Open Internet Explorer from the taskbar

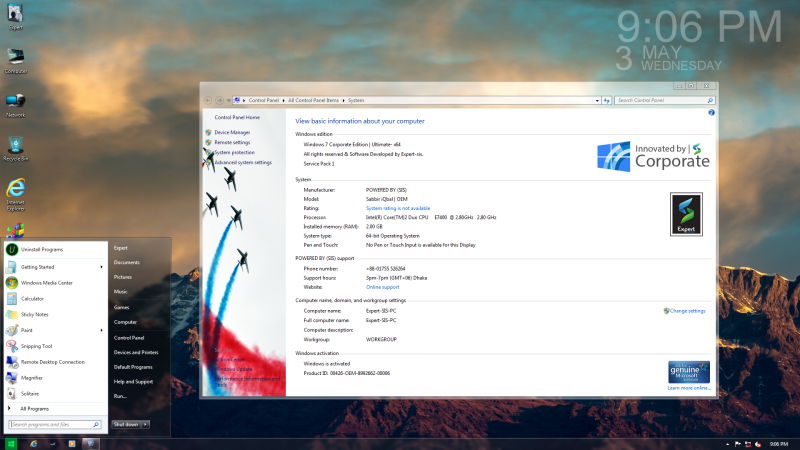click(x=34, y=444)
